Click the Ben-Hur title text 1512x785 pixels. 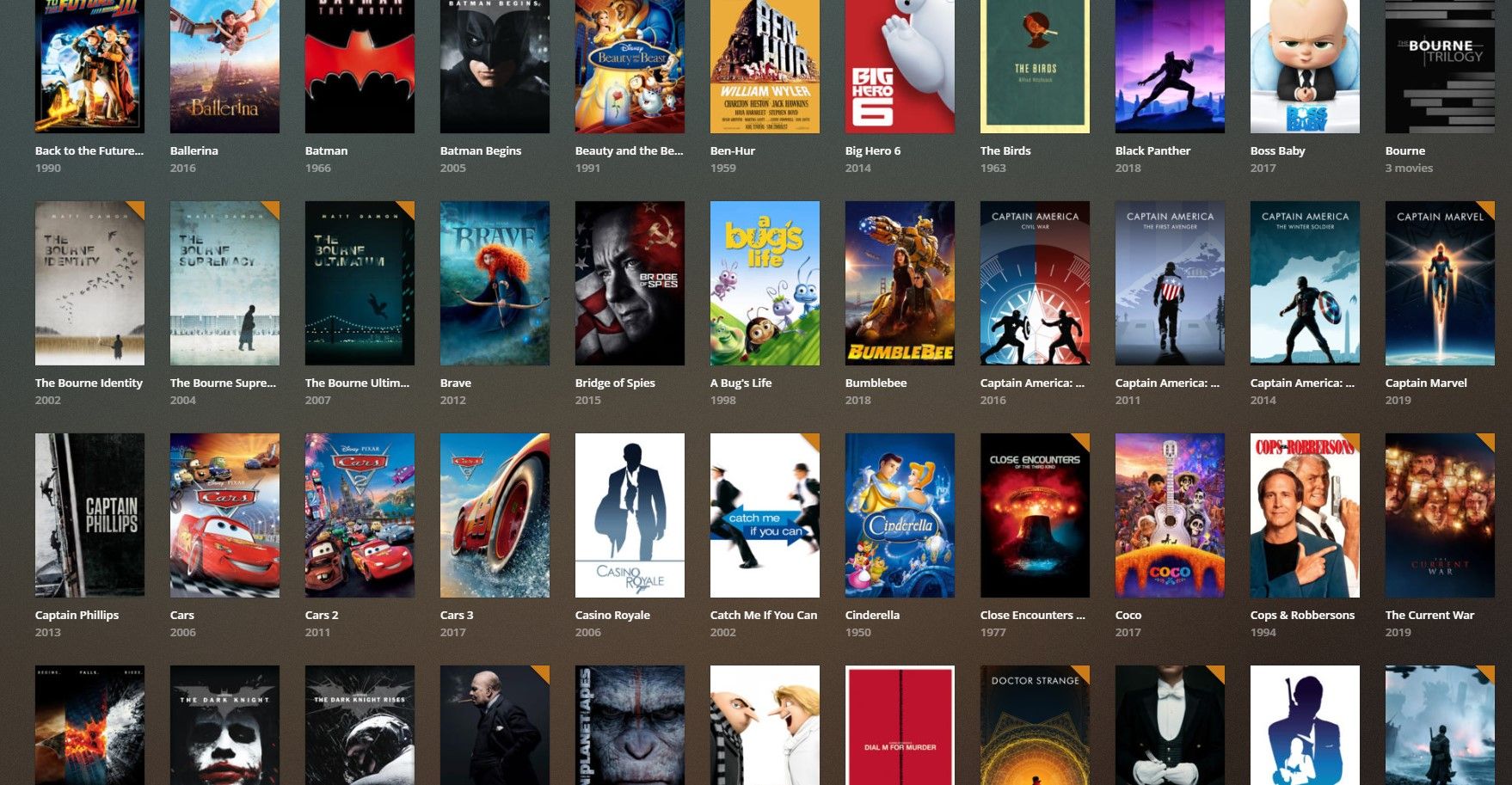pyautogui.click(x=733, y=150)
